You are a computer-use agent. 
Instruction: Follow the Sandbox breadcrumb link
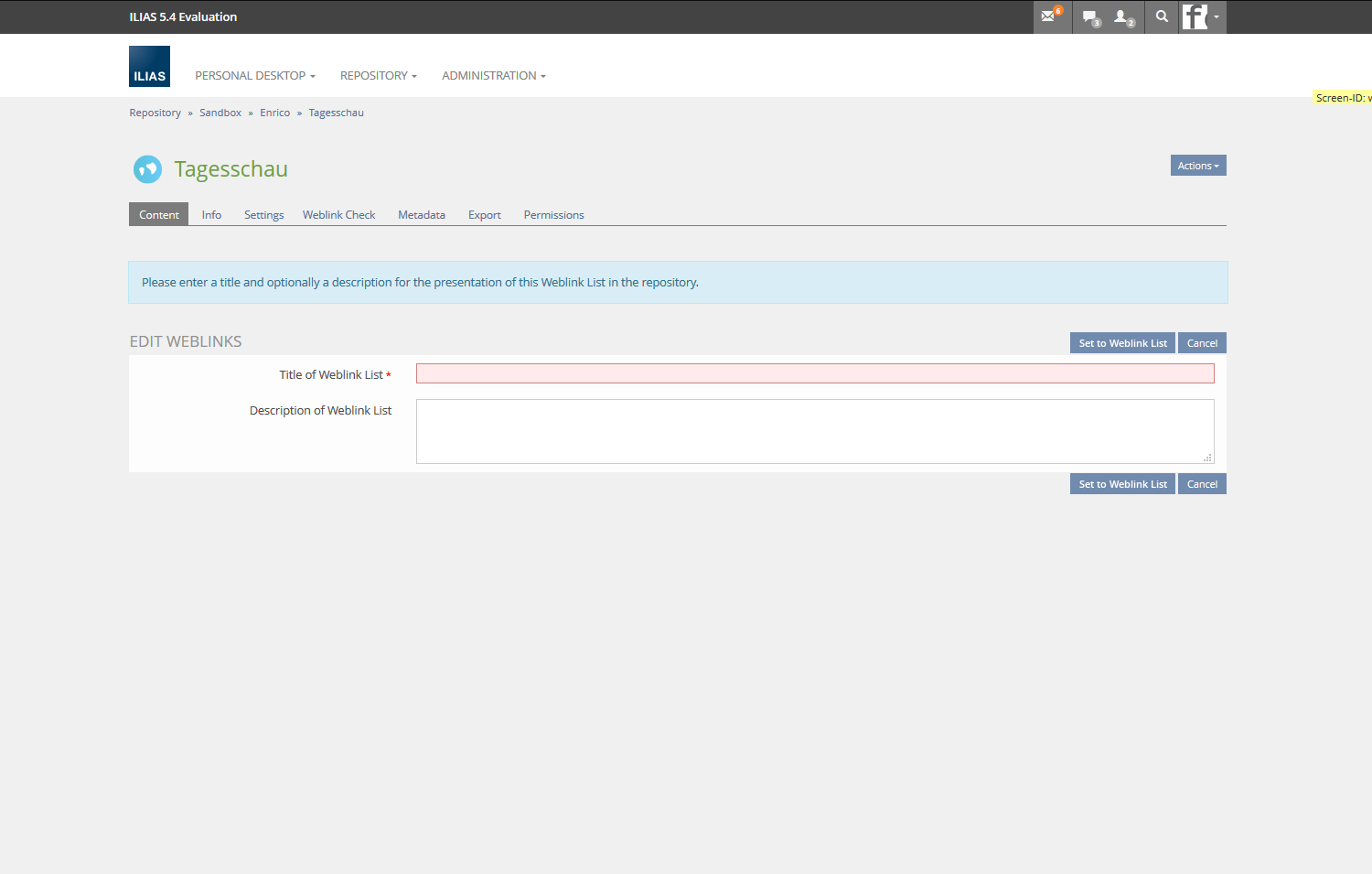tap(220, 113)
